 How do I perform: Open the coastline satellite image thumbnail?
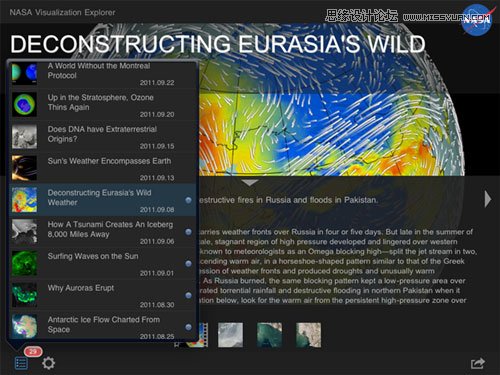point(309,335)
